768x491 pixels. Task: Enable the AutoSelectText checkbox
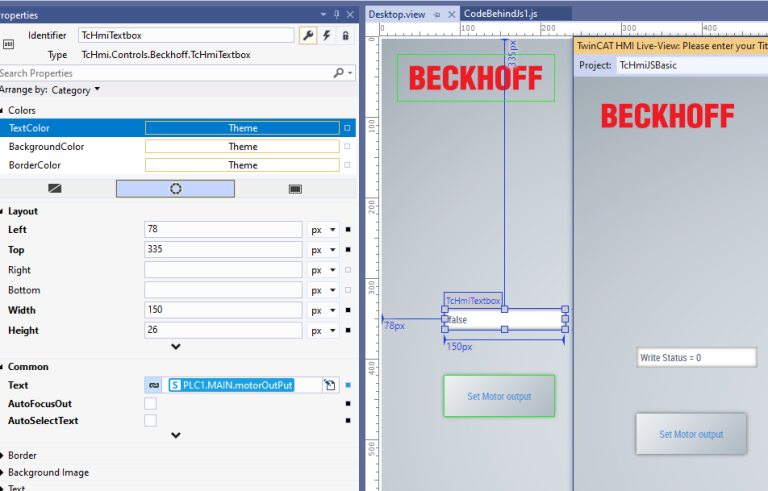150,420
